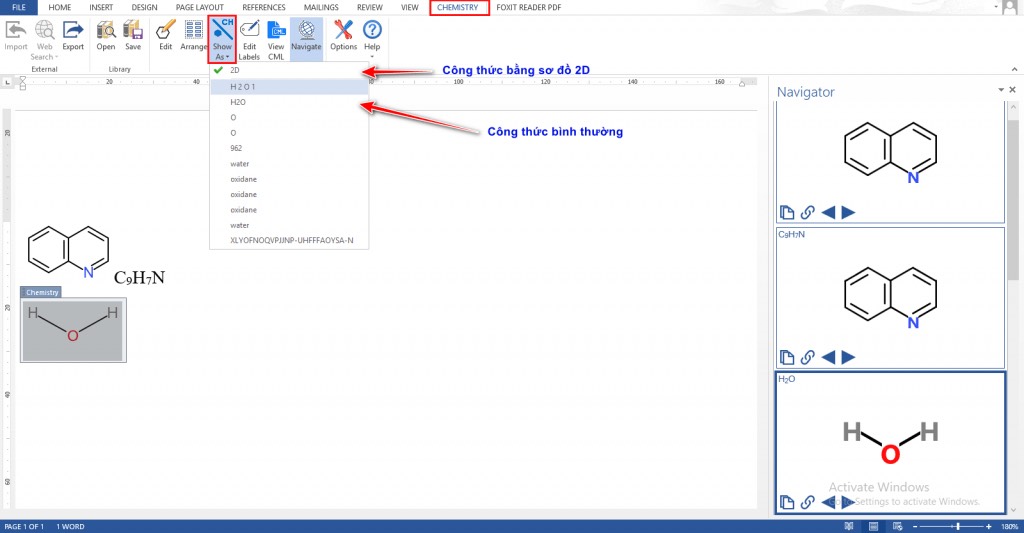Select the XLYOFNOQVPJJNP-UHFFFAOYSA-N InChIKey entry

tap(289, 240)
